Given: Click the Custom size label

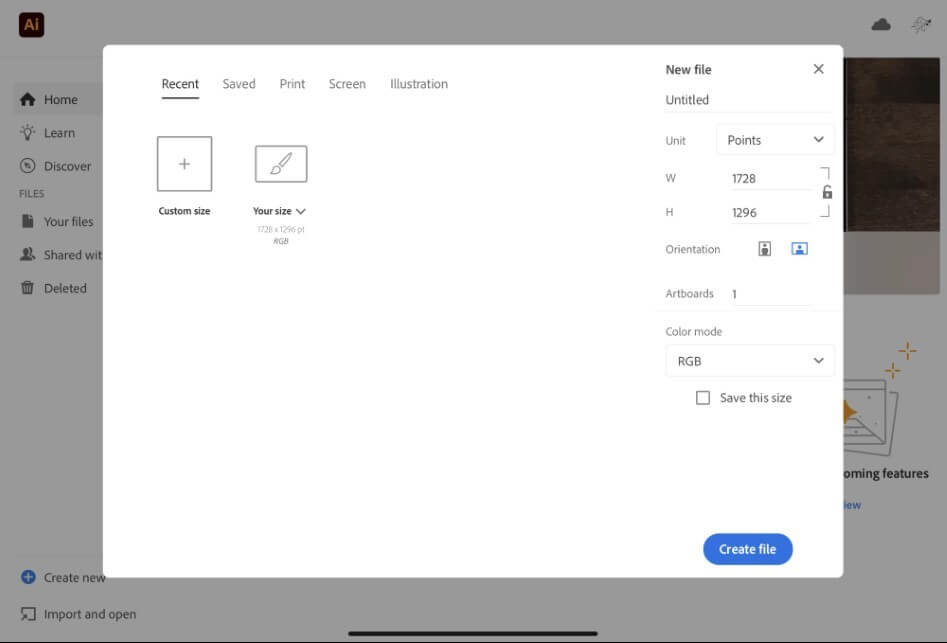Looking at the screenshot, I should (184, 211).
